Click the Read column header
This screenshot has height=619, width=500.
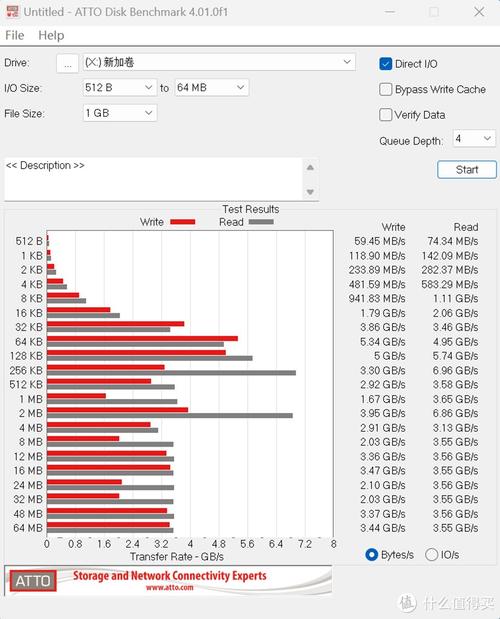[x=466, y=227]
